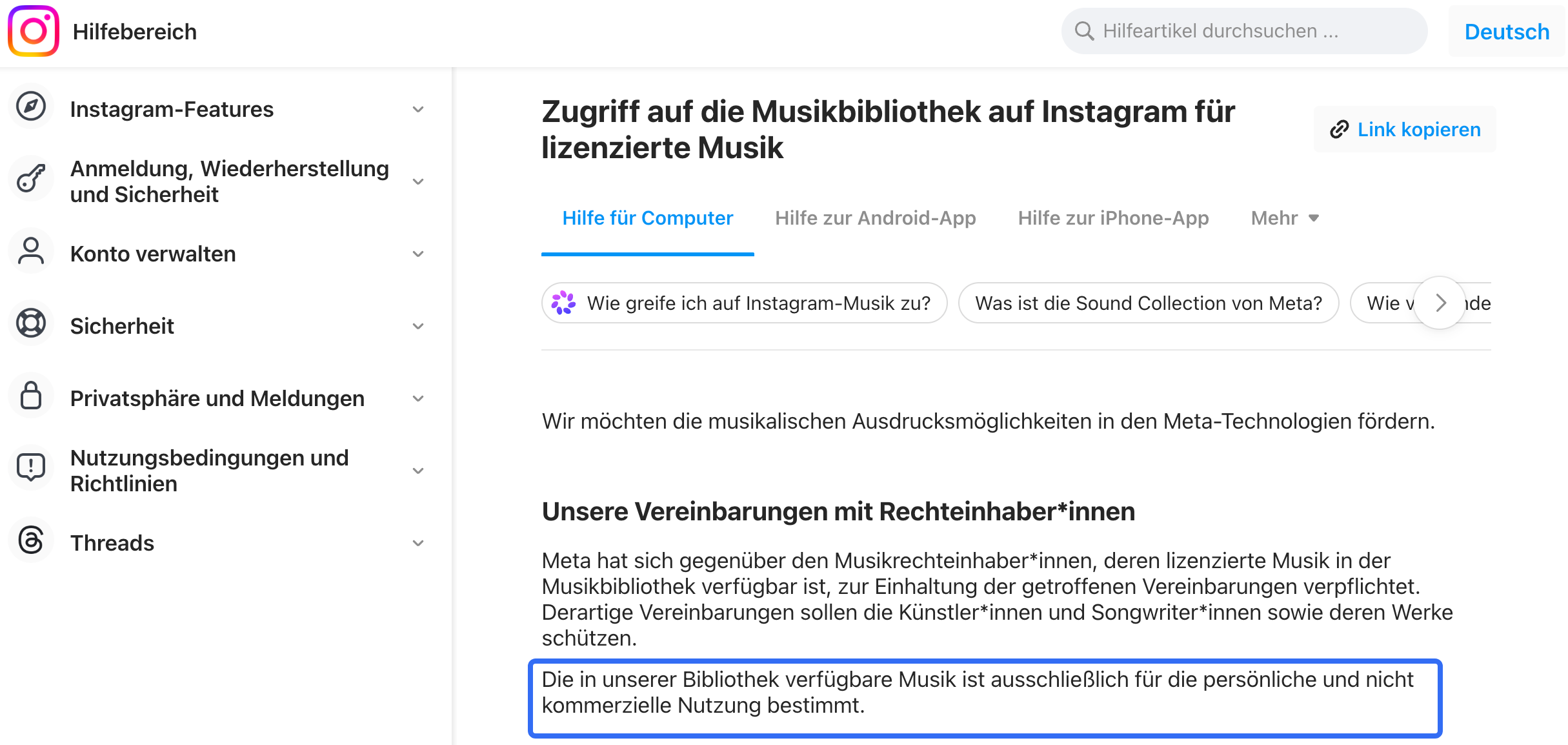Select the Hilfe für Computer tab
1568x745 pixels.
click(648, 218)
